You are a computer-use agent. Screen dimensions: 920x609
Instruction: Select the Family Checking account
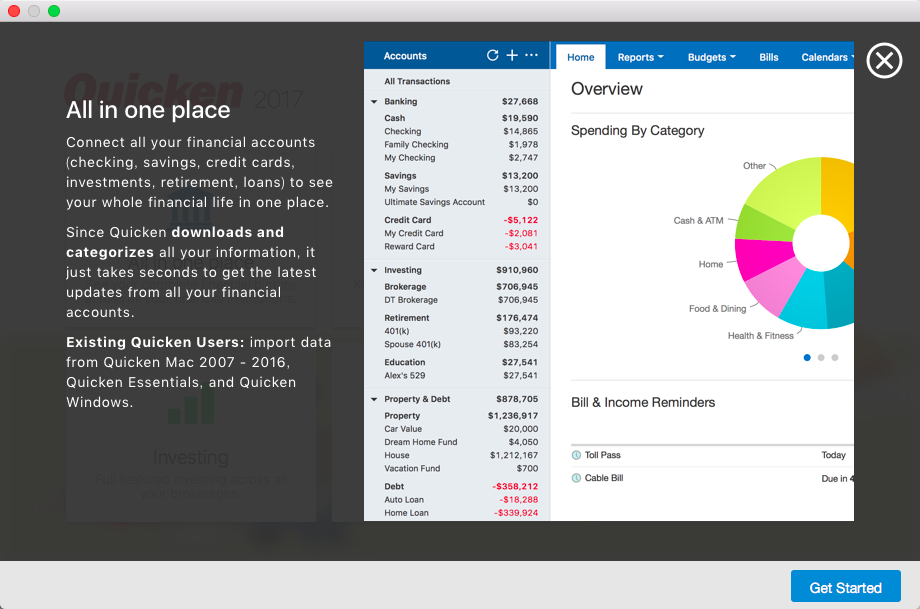point(456,144)
